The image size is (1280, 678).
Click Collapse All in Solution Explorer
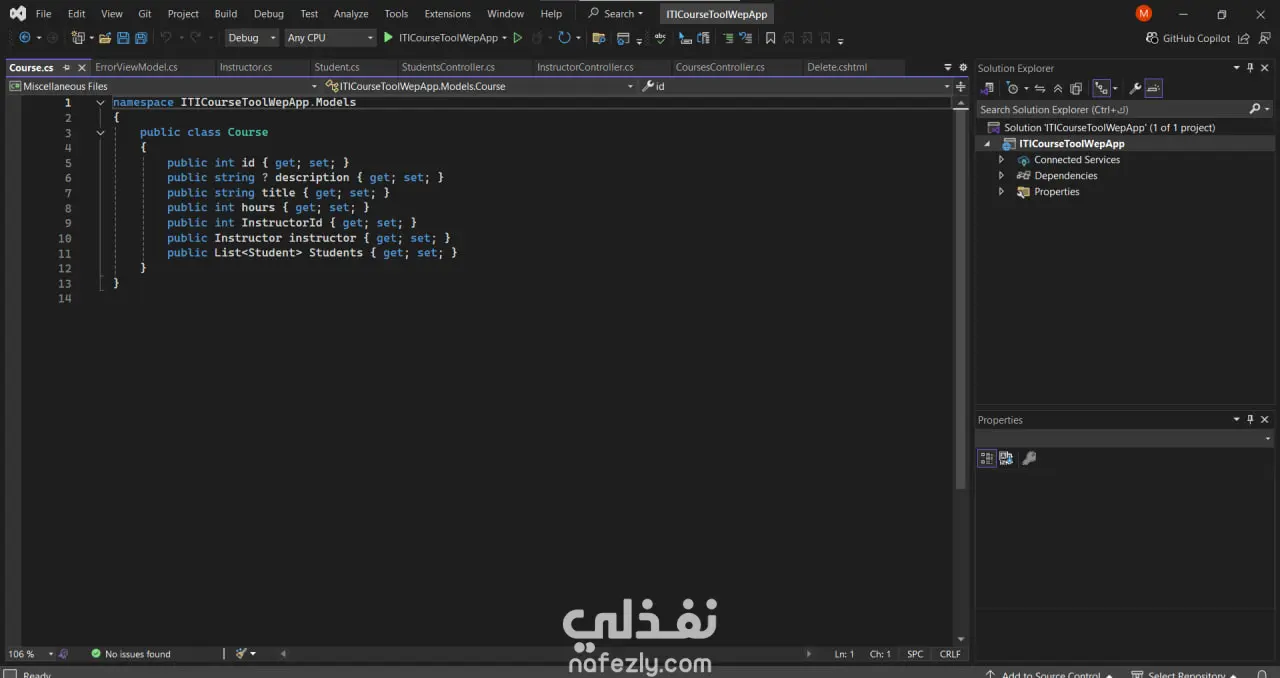pyautogui.click(x=1058, y=88)
